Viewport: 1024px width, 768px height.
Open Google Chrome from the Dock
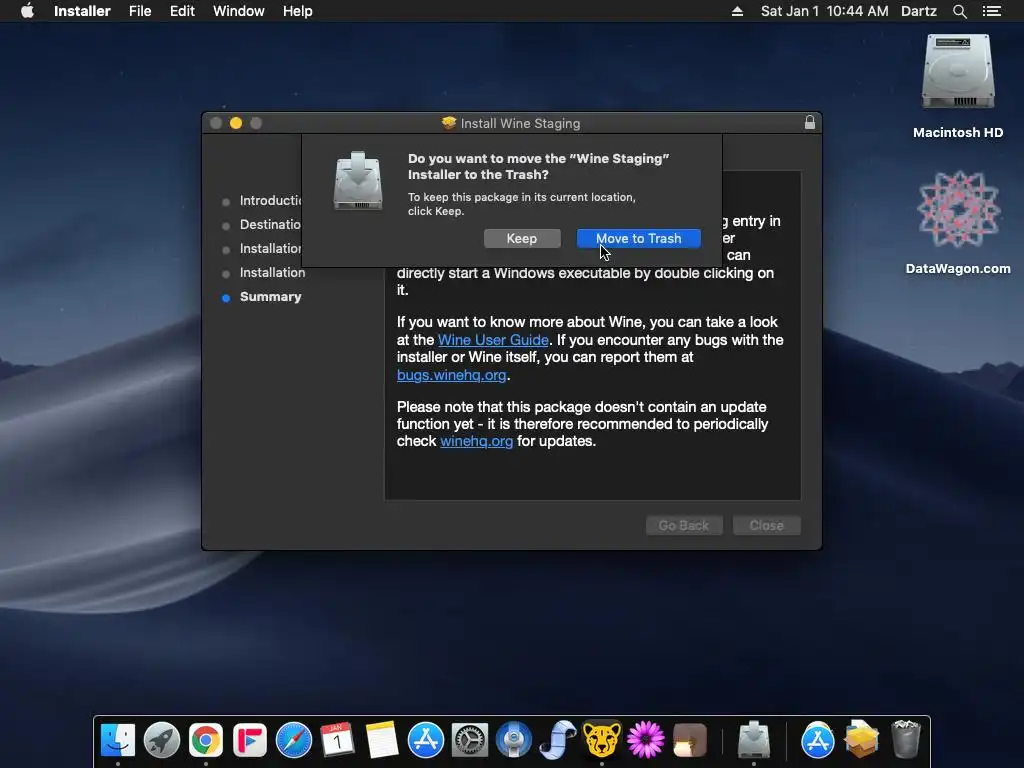coord(206,740)
